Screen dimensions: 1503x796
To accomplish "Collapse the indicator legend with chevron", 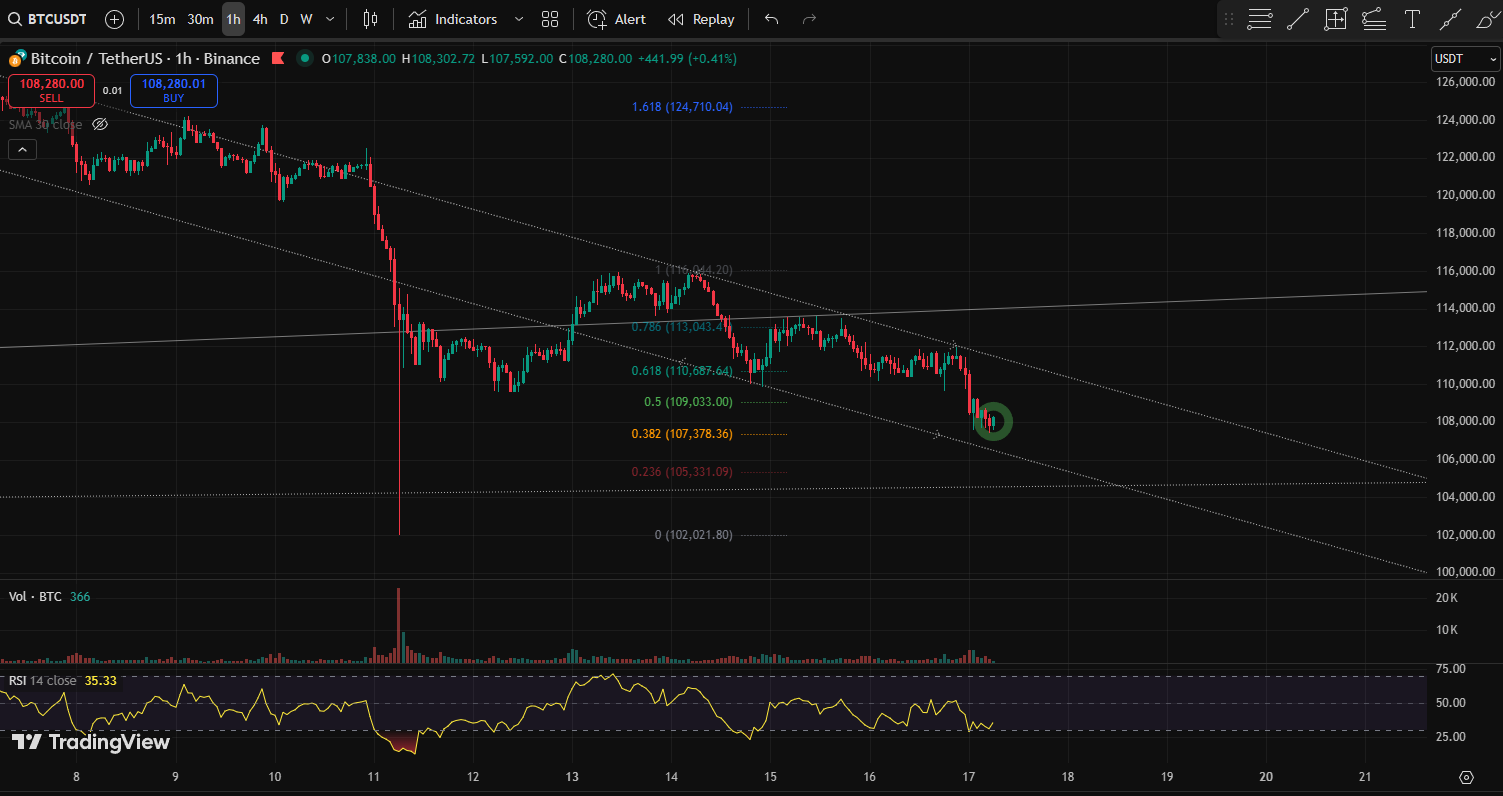I will (22, 150).
